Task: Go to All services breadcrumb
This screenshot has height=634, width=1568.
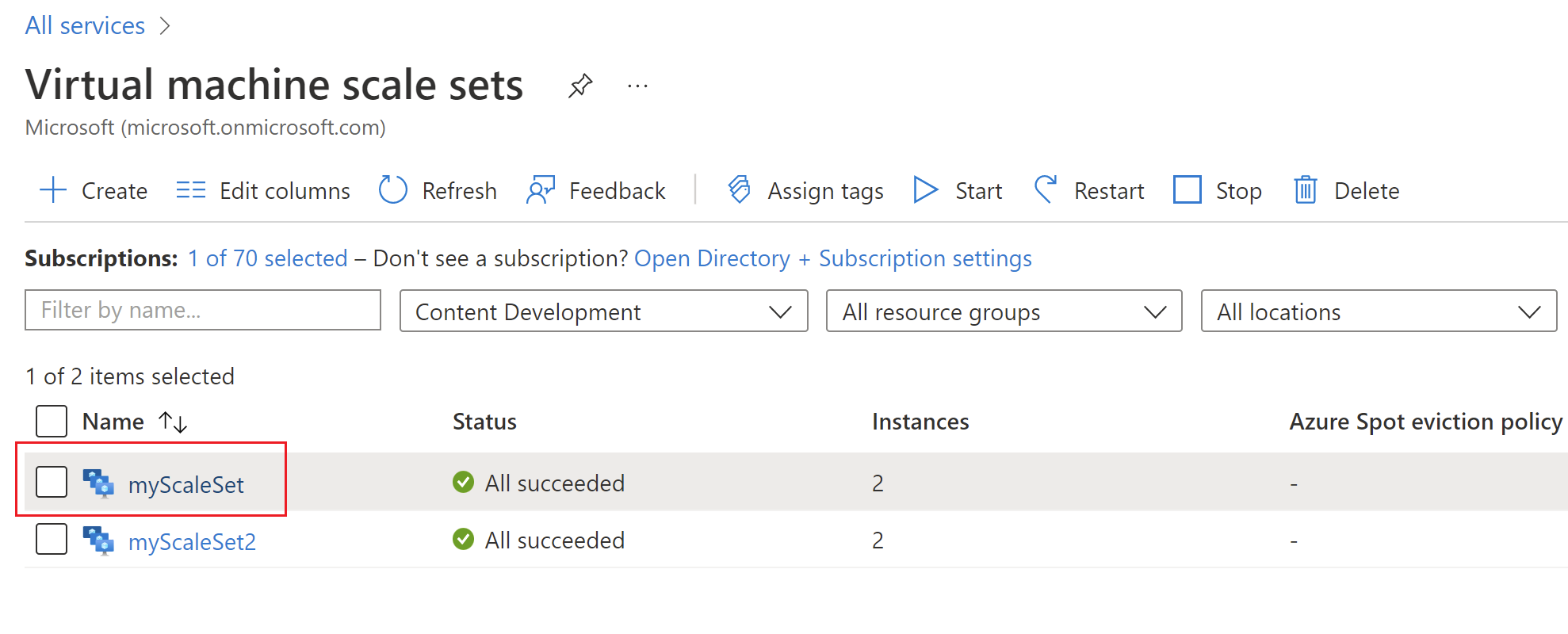Action: tap(85, 25)
